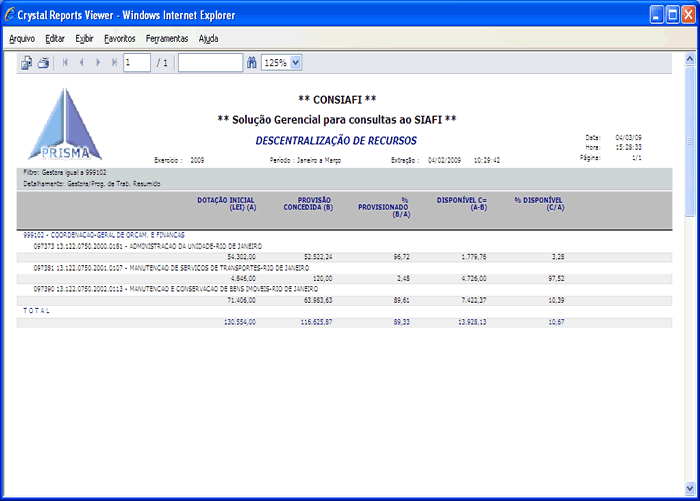The image size is (700, 501).
Task: Click the value 63.983,63
Action: pyautogui.click(x=318, y=300)
